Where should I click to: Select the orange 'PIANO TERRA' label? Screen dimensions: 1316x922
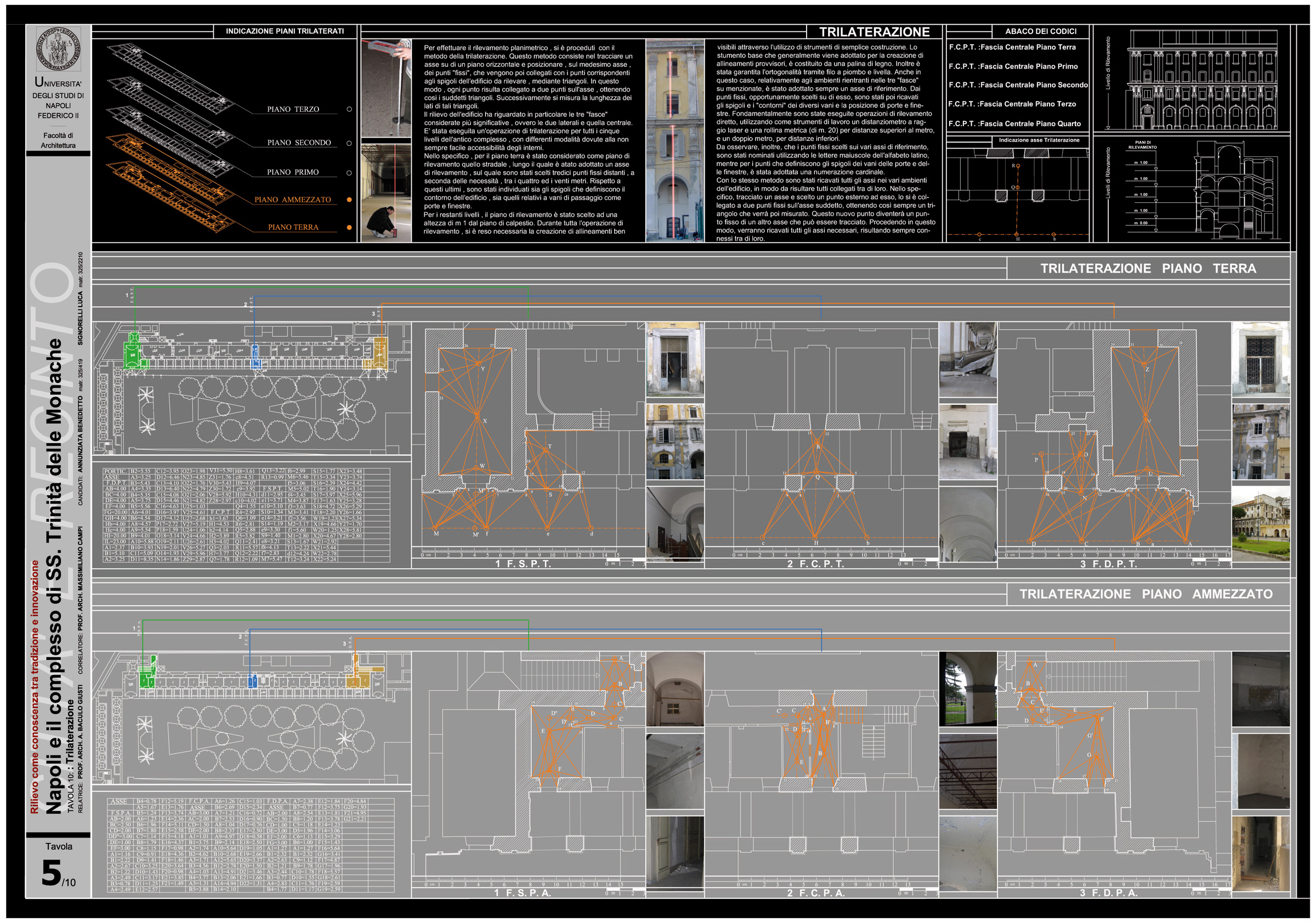293,227
